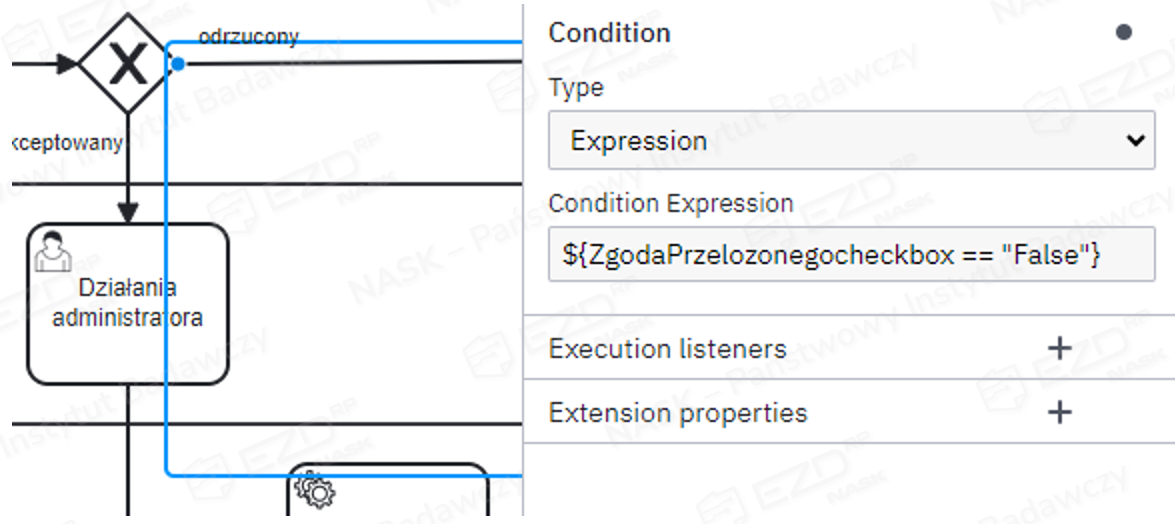Add an extension property with plus icon
The image size is (1175, 524).
[x=1058, y=412]
